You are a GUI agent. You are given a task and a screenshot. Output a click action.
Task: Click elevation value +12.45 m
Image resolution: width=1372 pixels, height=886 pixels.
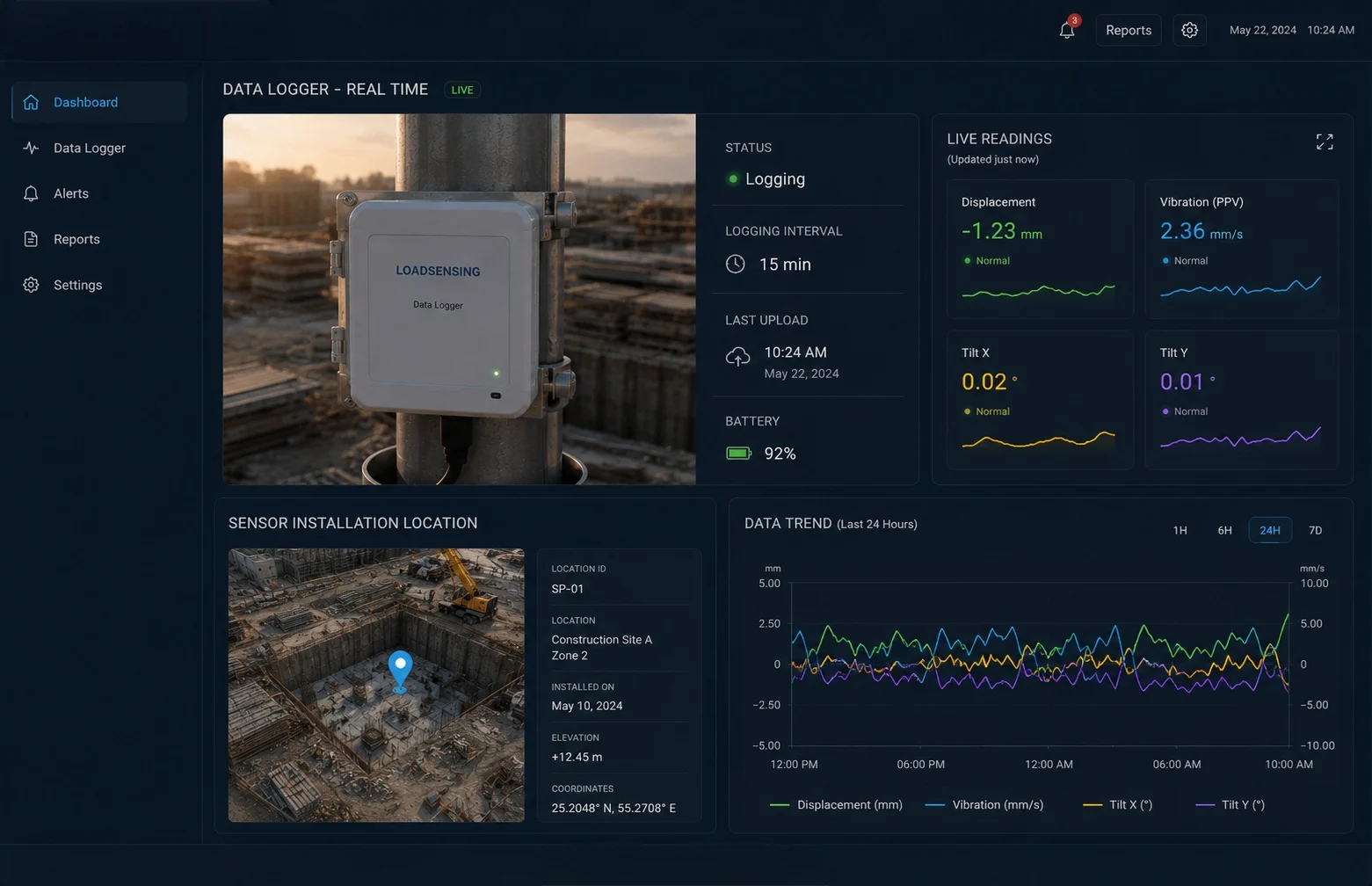[577, 757]
